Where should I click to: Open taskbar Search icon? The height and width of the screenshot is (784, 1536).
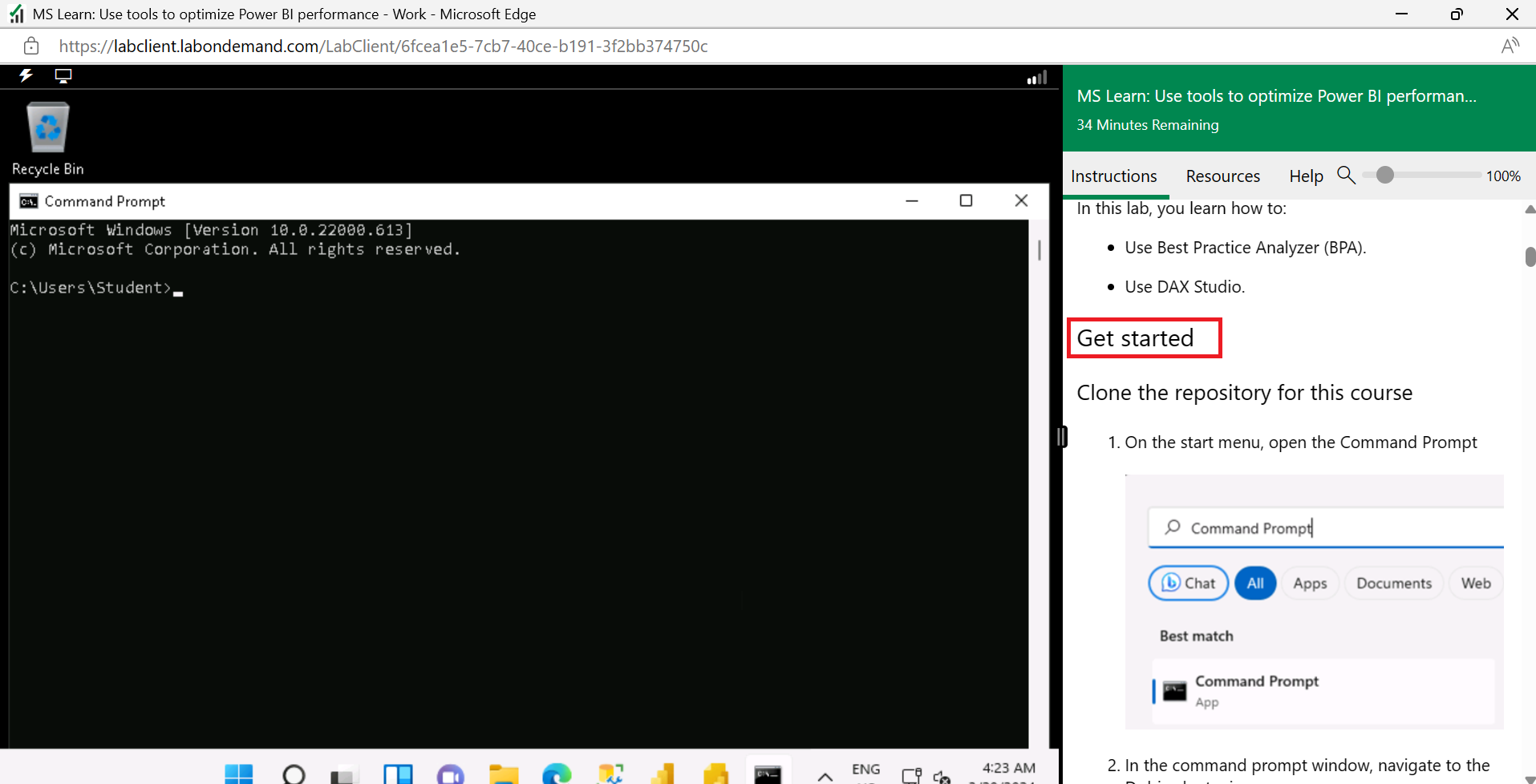[x=294, y=774]
